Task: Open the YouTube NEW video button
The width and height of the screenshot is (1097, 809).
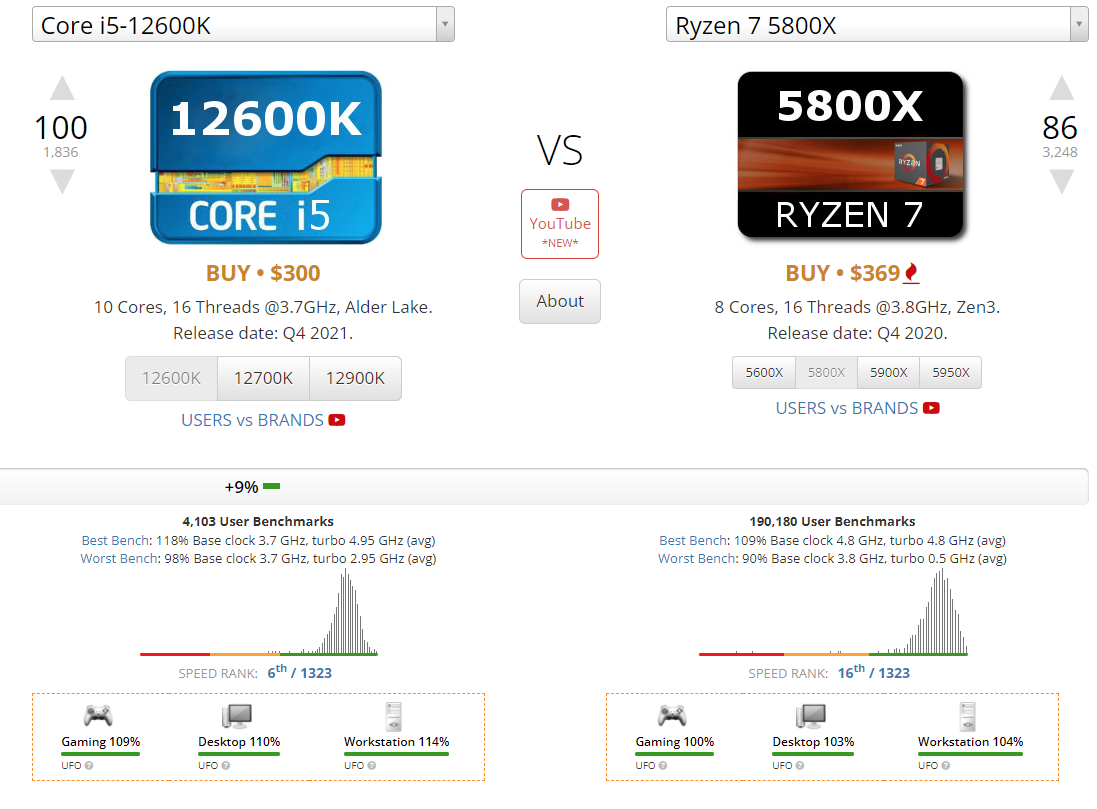Action: 560,224
